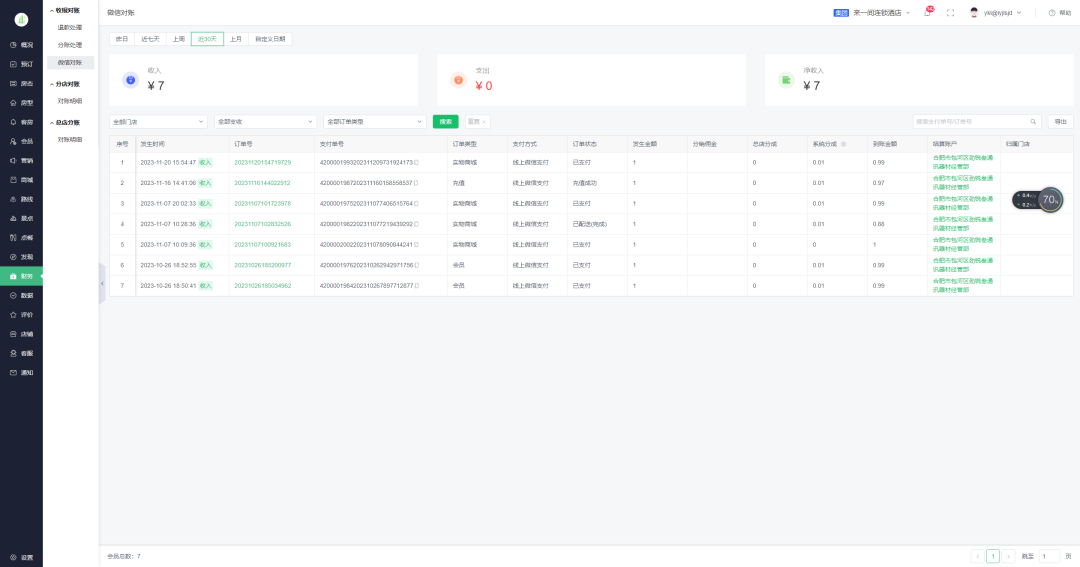Open the 景点 attractions sidebar item

pos(21,218)
